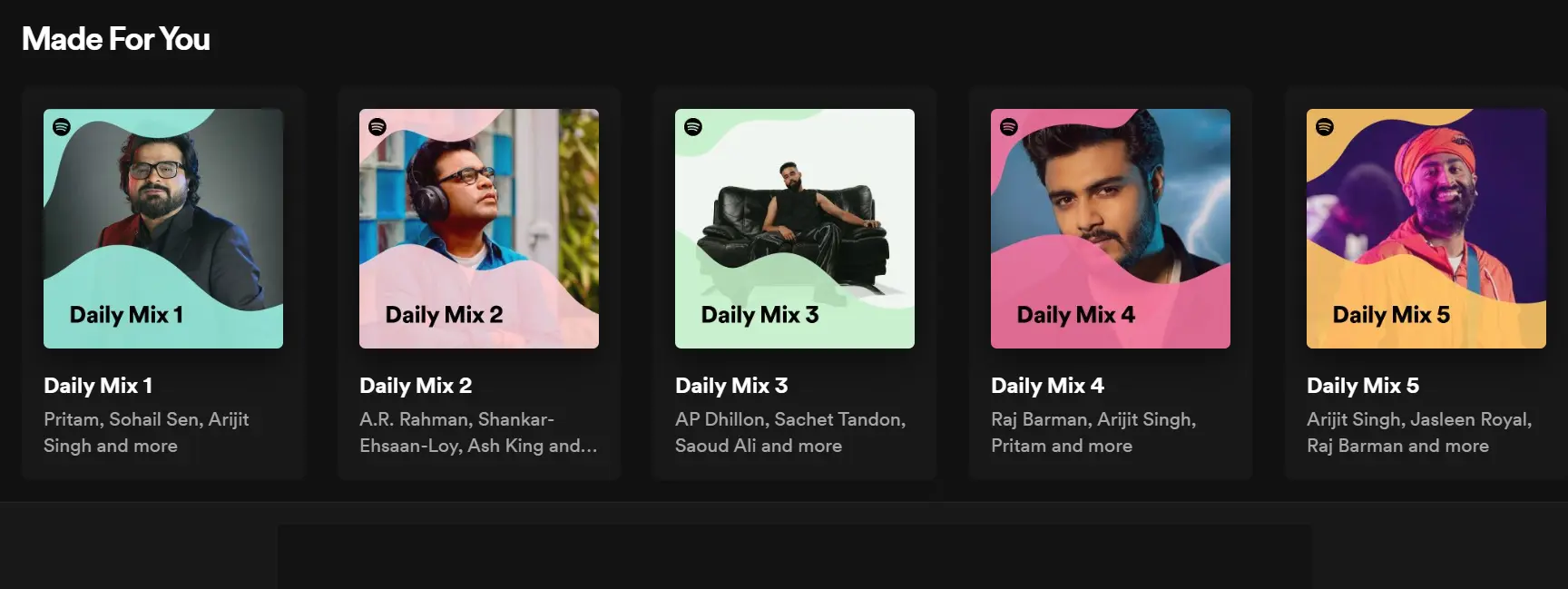This screenshot has width=1568, height=589.
Task: Select the A.R. Rahman, Shankar-Ehsaan-Loy description
Action: [478, 432]
